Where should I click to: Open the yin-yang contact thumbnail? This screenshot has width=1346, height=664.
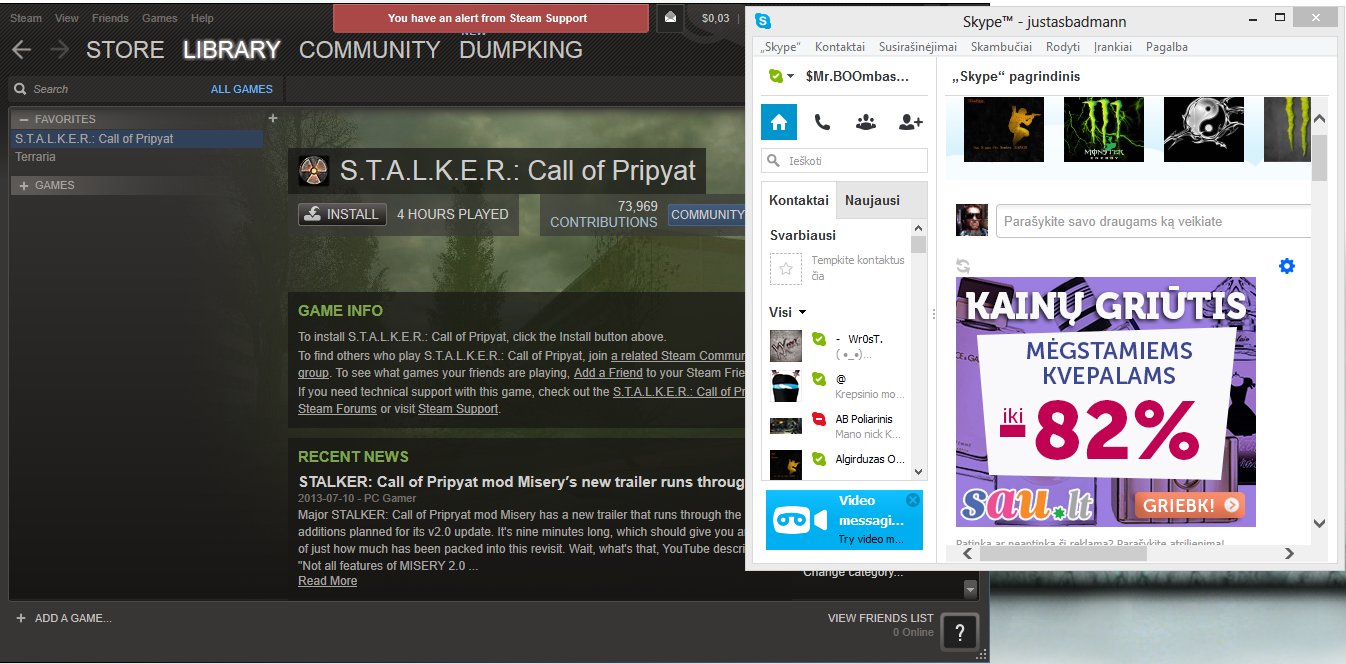1204,129
